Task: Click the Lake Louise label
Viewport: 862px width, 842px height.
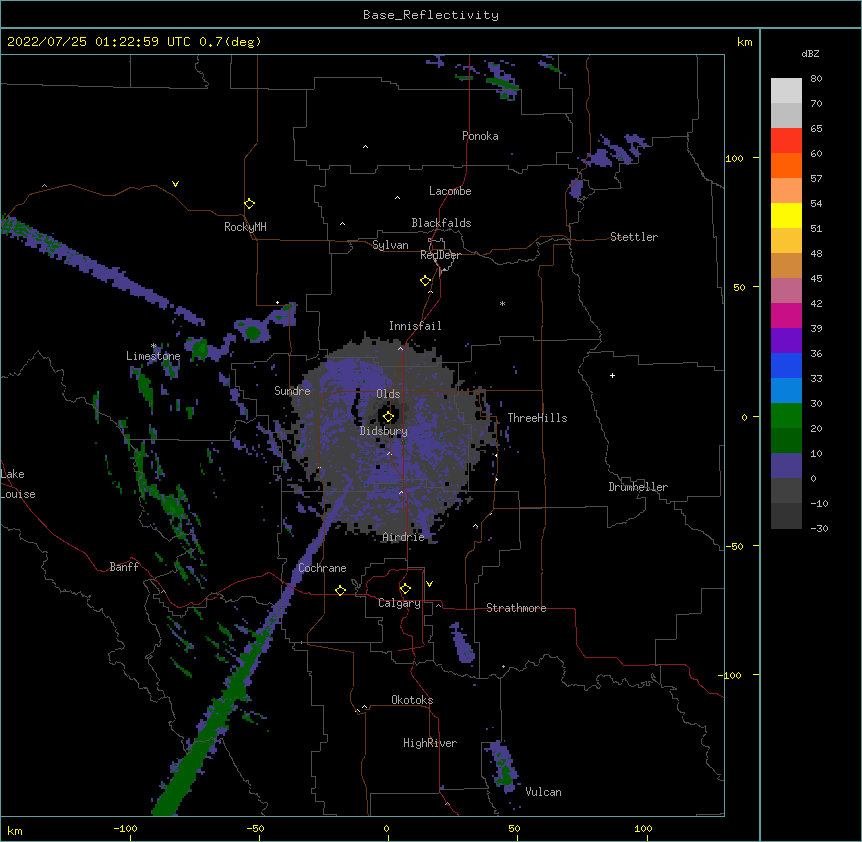Action: [x=18, y=484]
